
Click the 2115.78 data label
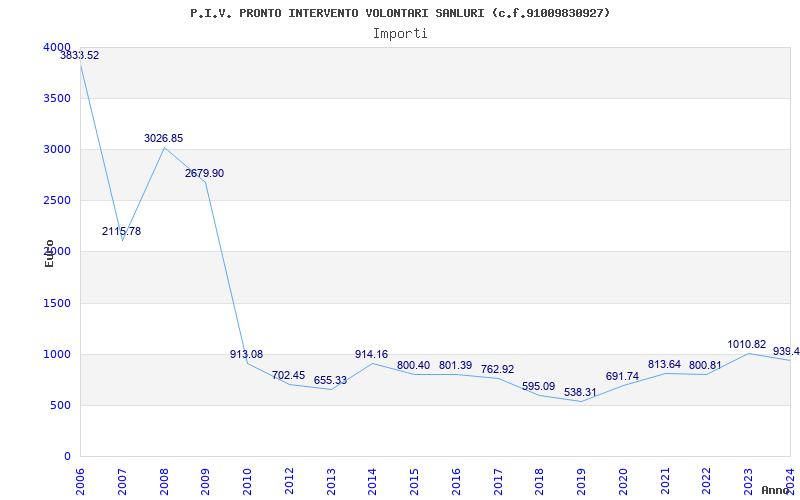(121, 232)
